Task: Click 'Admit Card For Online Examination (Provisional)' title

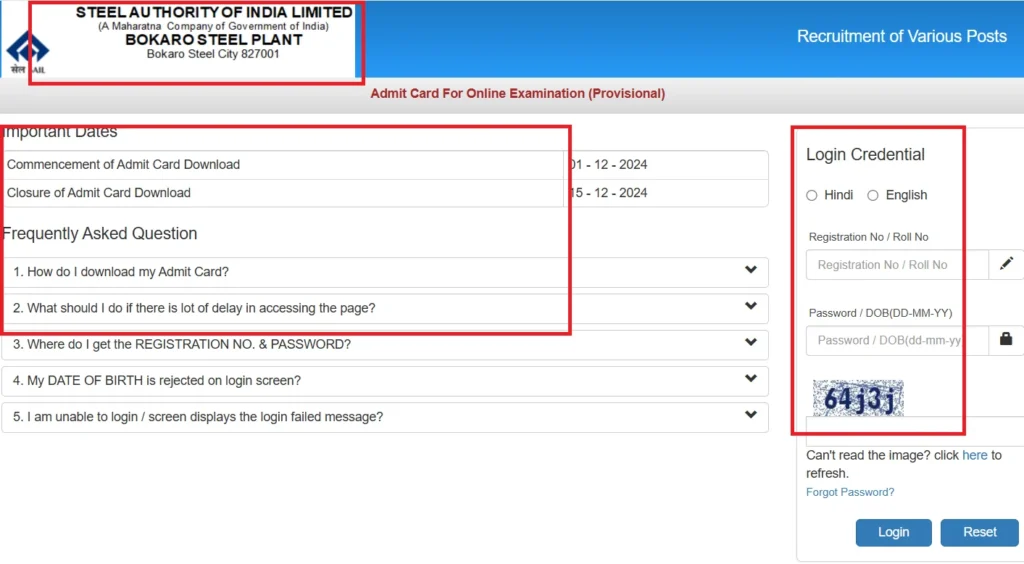Action: pyautogui.click(x=517, y=93)
